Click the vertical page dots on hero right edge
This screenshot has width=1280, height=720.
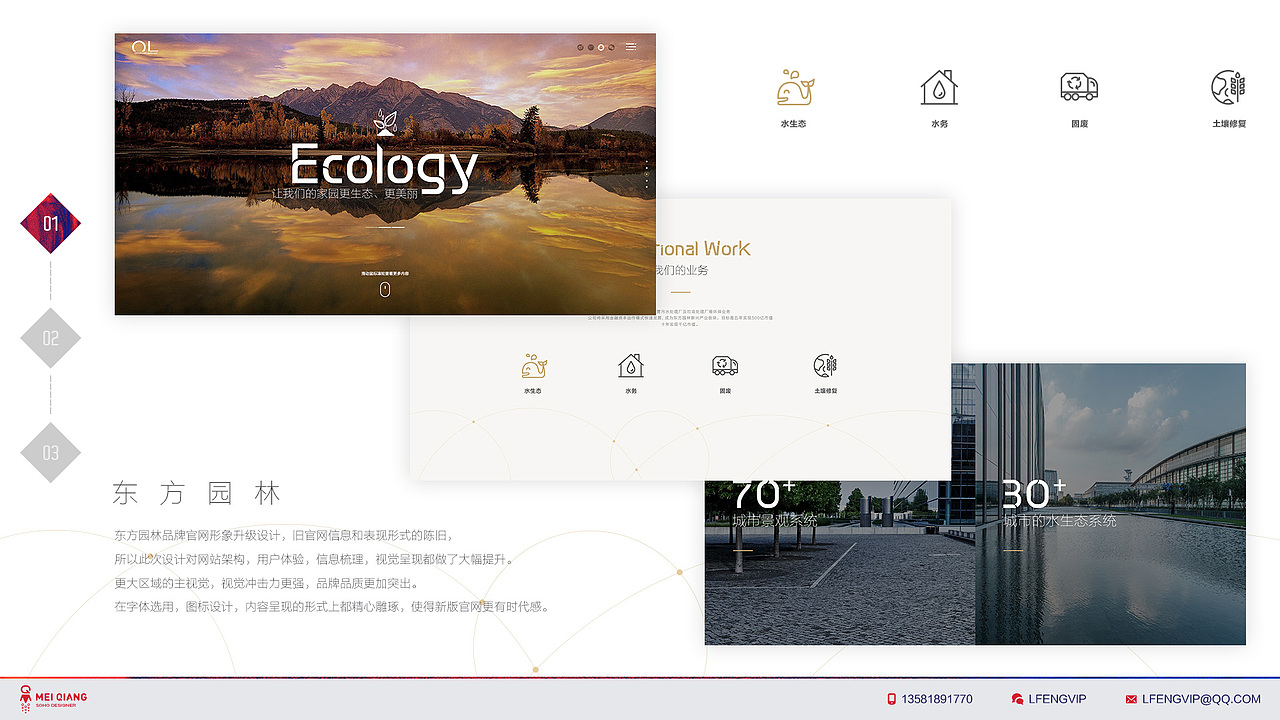click(647, 175)
